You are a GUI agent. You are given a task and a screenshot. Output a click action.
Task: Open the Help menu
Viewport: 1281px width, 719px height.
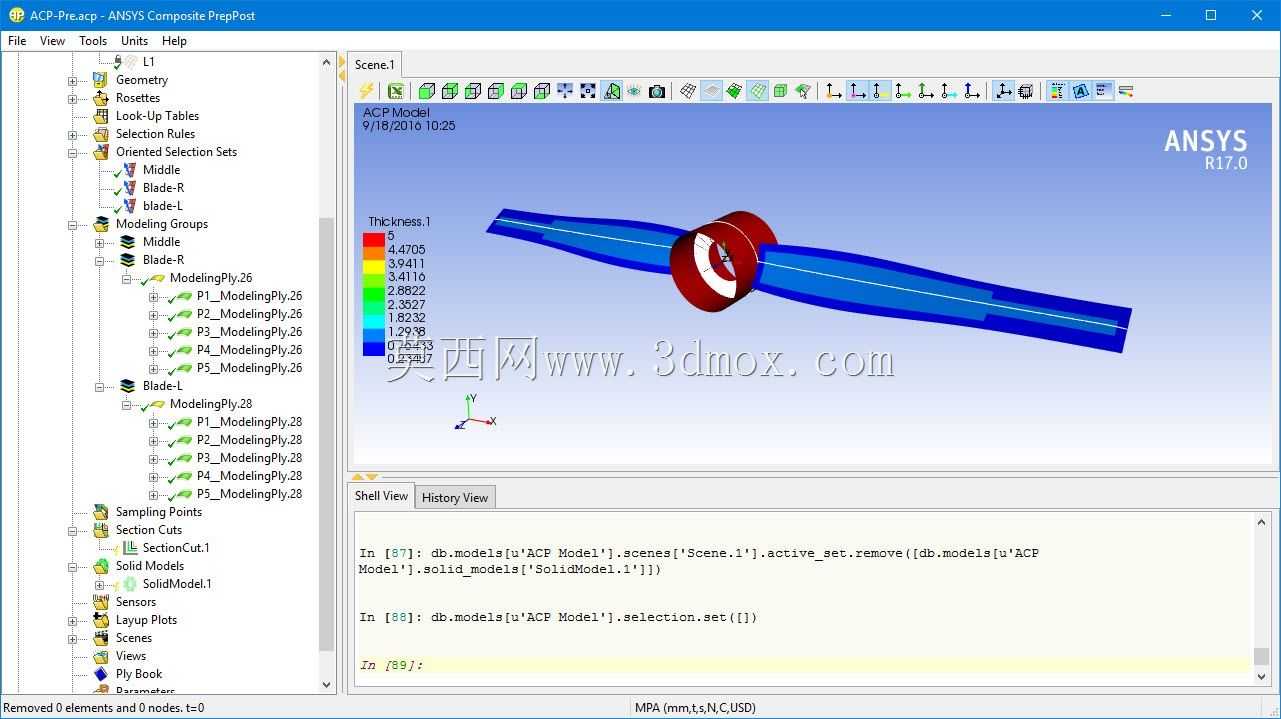point(174,41)
